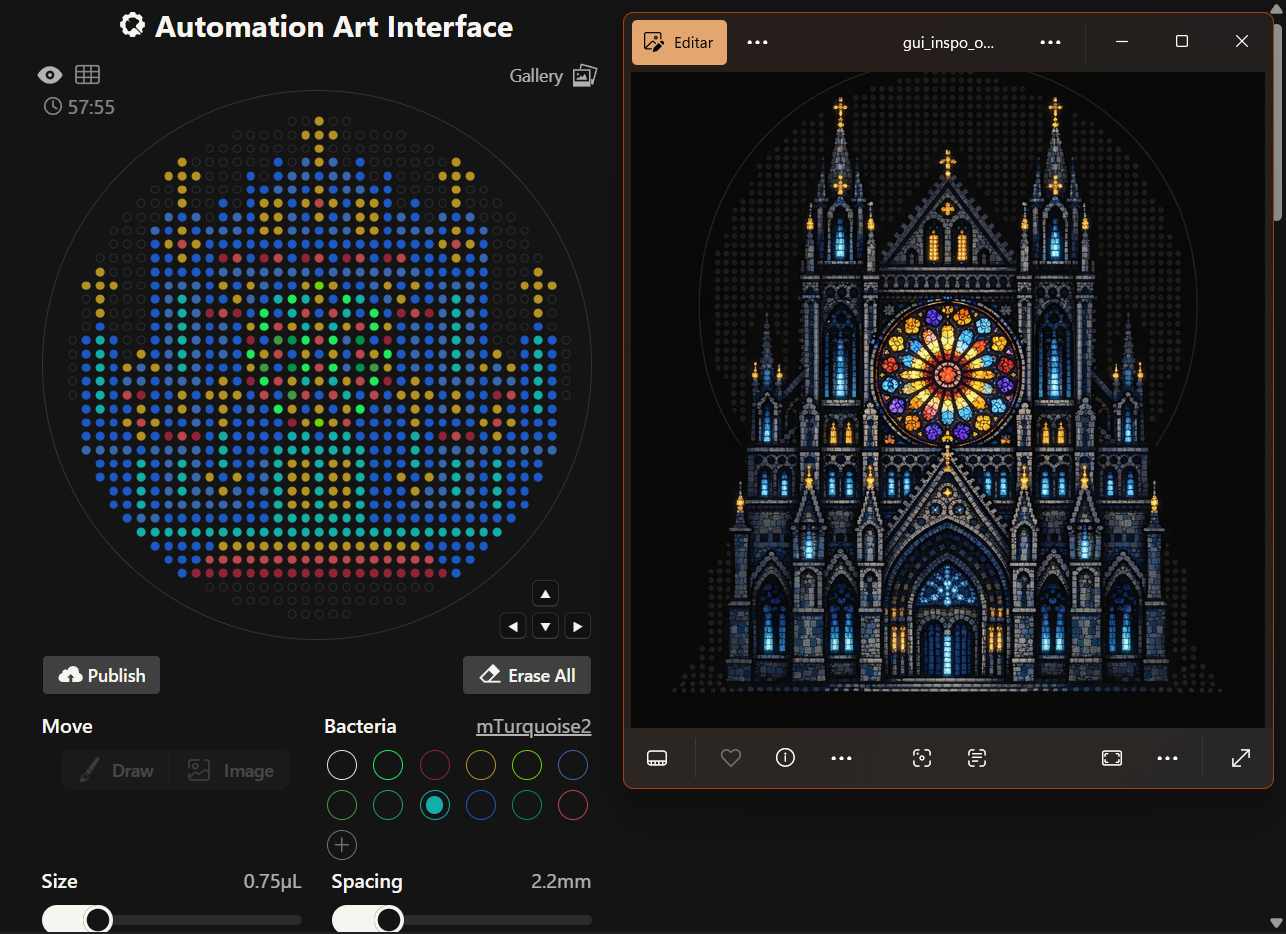Expand the options beside the gui_inspo filename

click(1050, 42)
